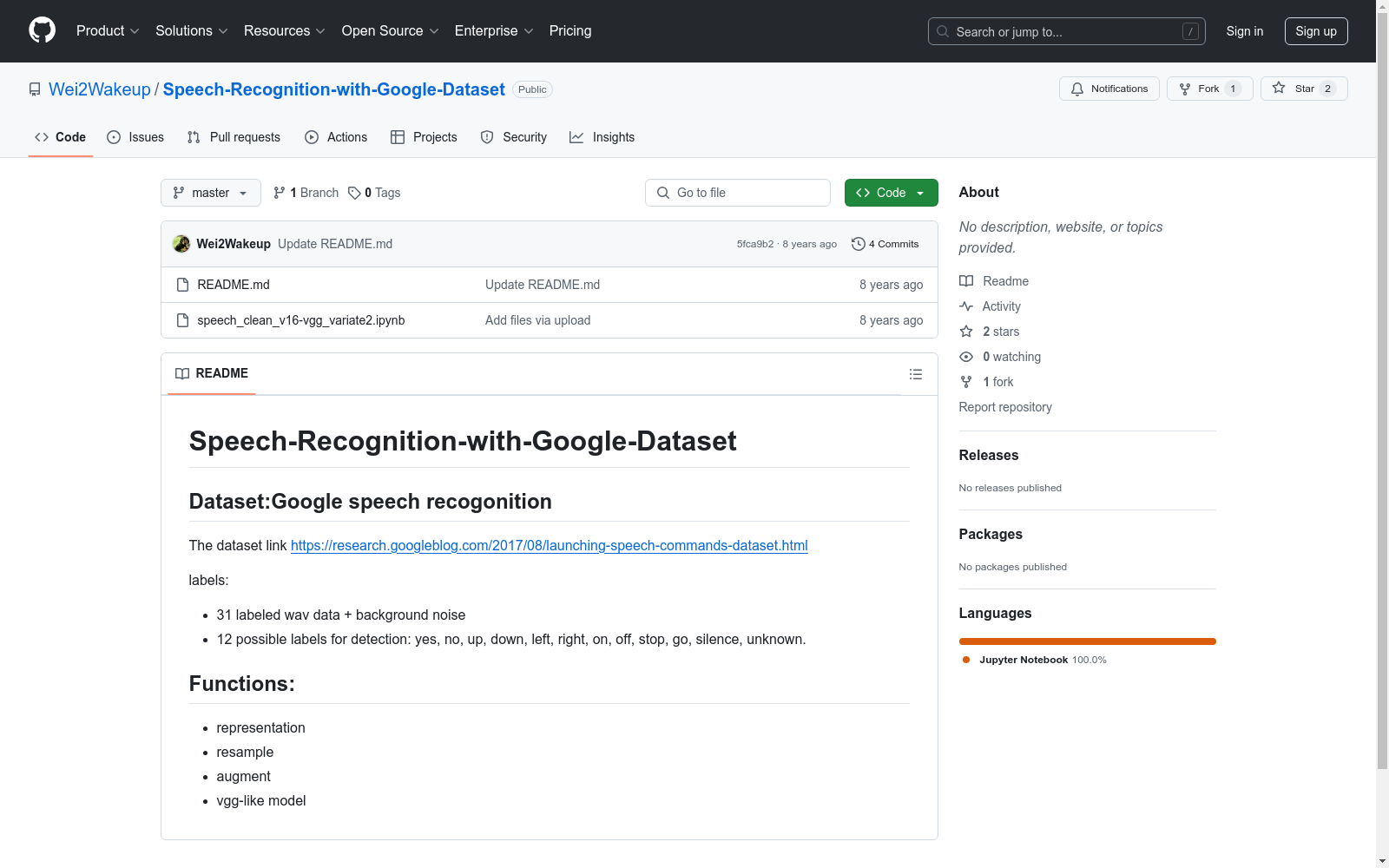Click the Packages heading link

click(x=991, y=534)
